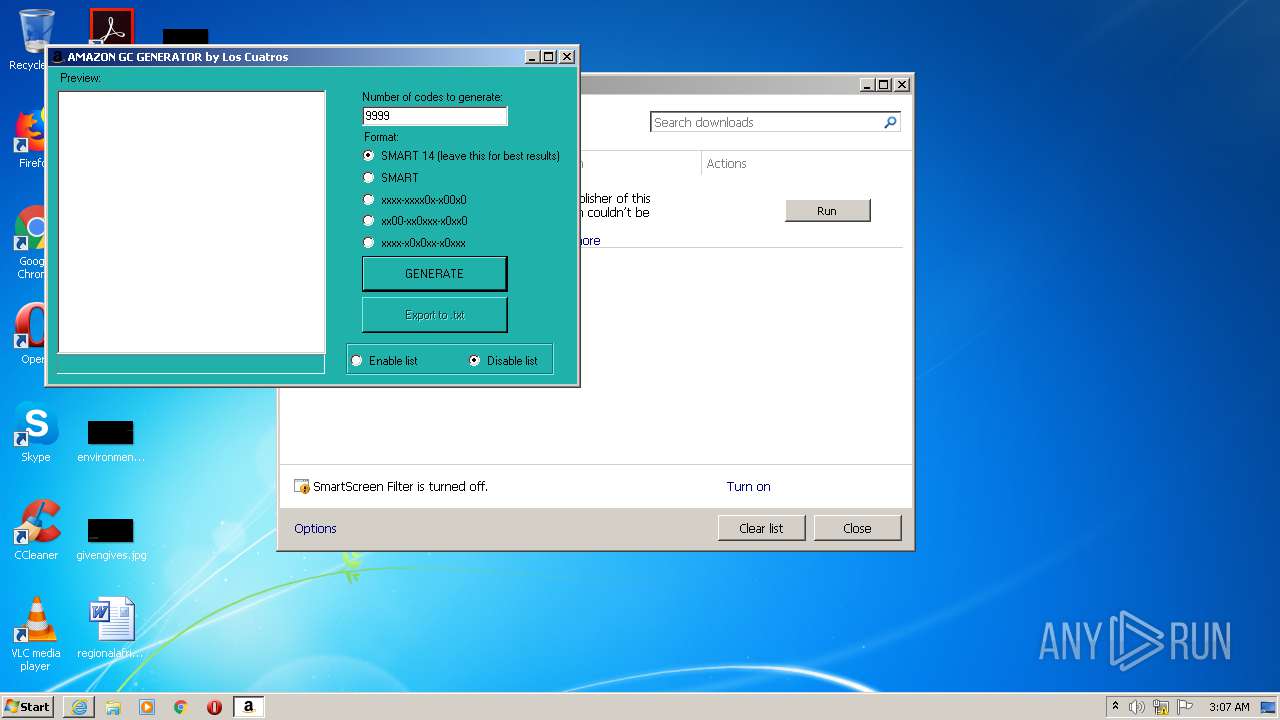Click the taskbar clock showing 3:07 AM
The image size is (1280, 720).
[1229, 707]
